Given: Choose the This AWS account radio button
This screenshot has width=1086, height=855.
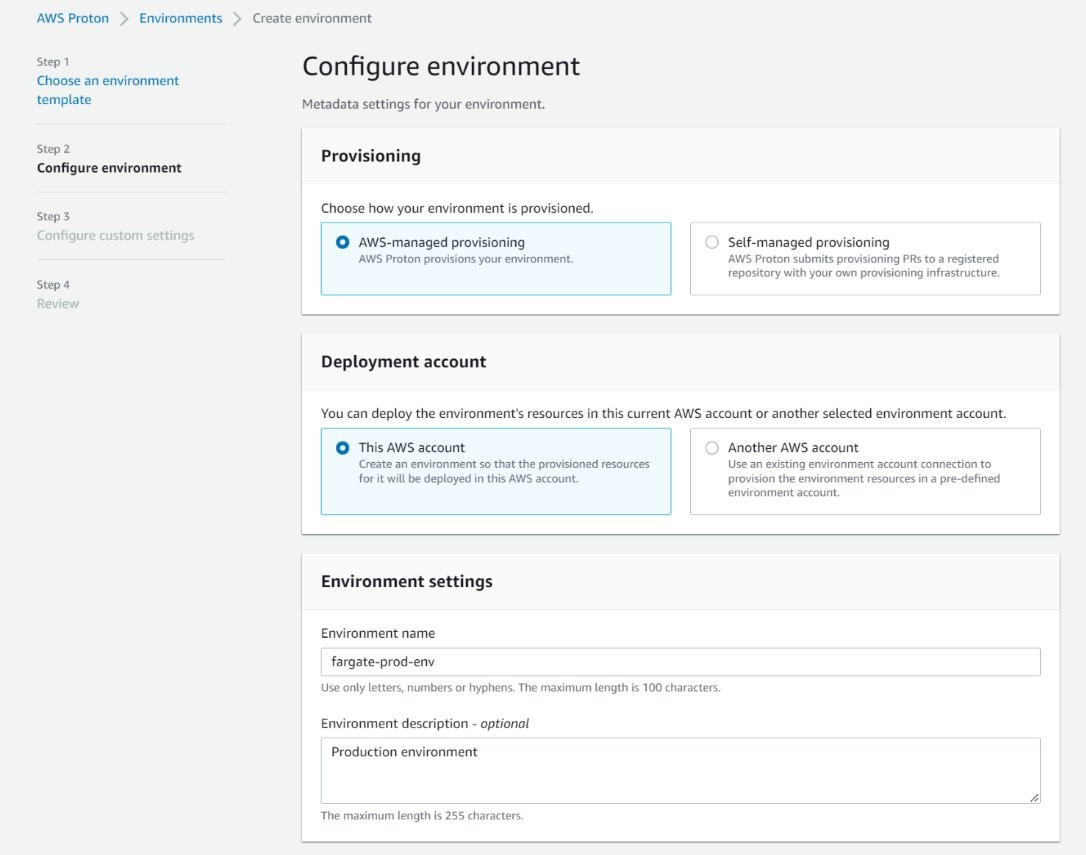Looking at the screenshot, I should coord(342,448).
